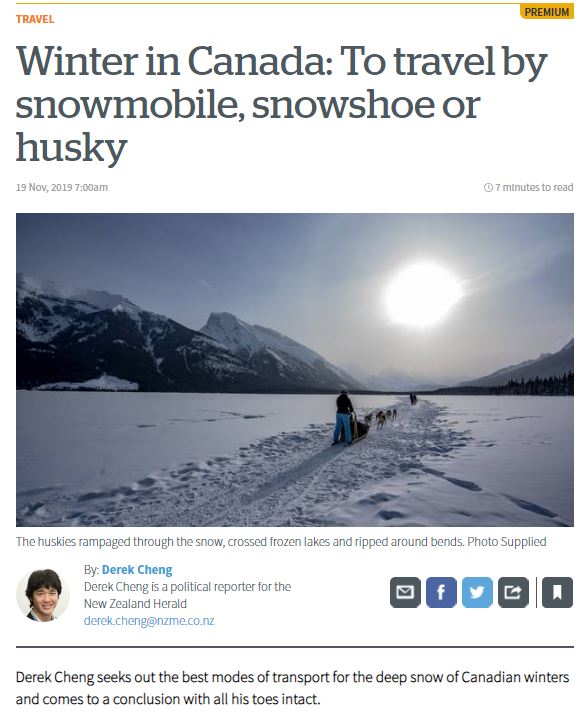The width and height of the screenshot is (580, 719).
Task: Click the author bio political reporter text
Action: pyautogui.click(x=187, y=595)
